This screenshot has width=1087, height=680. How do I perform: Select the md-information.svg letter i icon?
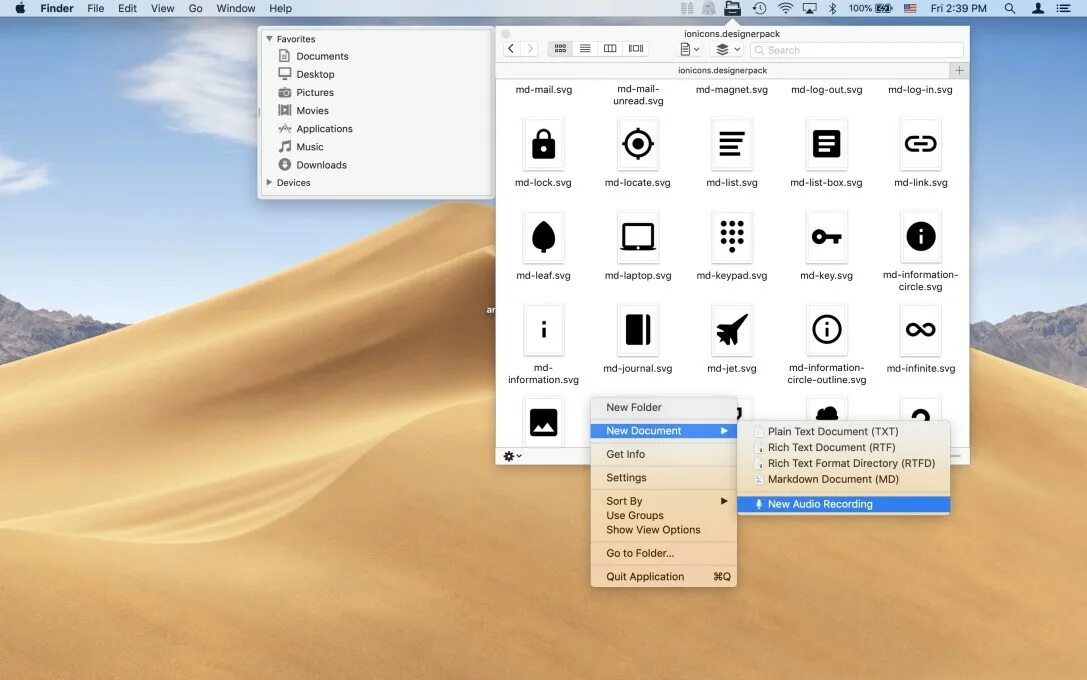click(x=544, y=330)
